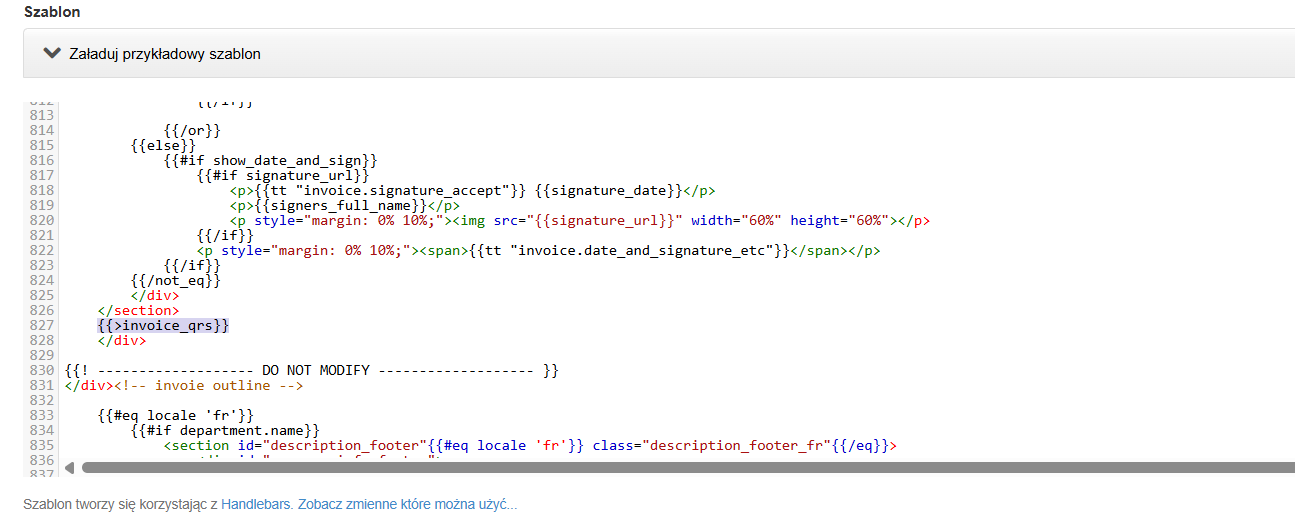Expand the Załaduj przykładowy szablon panel
Screen dimensions: 1295x522
point(659,54)
